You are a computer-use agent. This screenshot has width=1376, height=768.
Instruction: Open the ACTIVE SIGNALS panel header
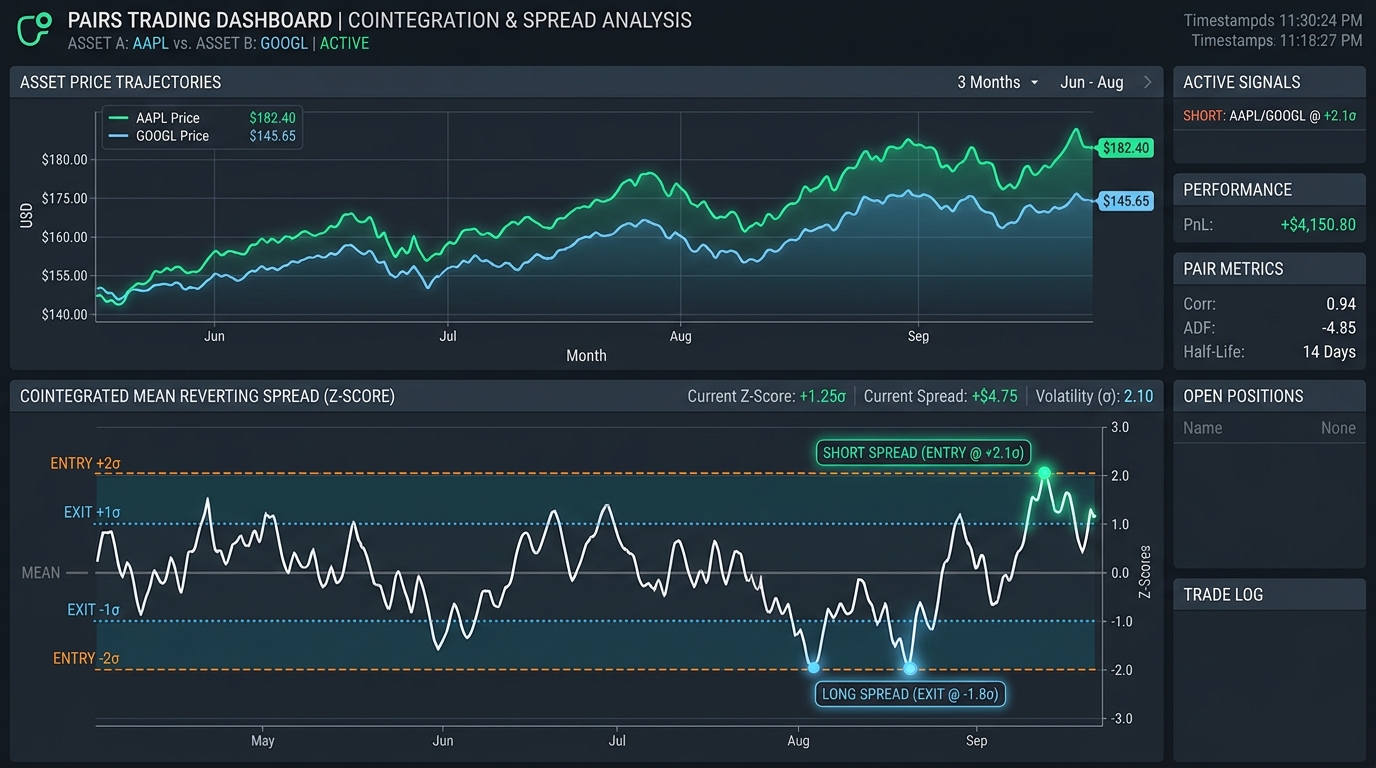pyautogui.click(x=1269, y=82)
